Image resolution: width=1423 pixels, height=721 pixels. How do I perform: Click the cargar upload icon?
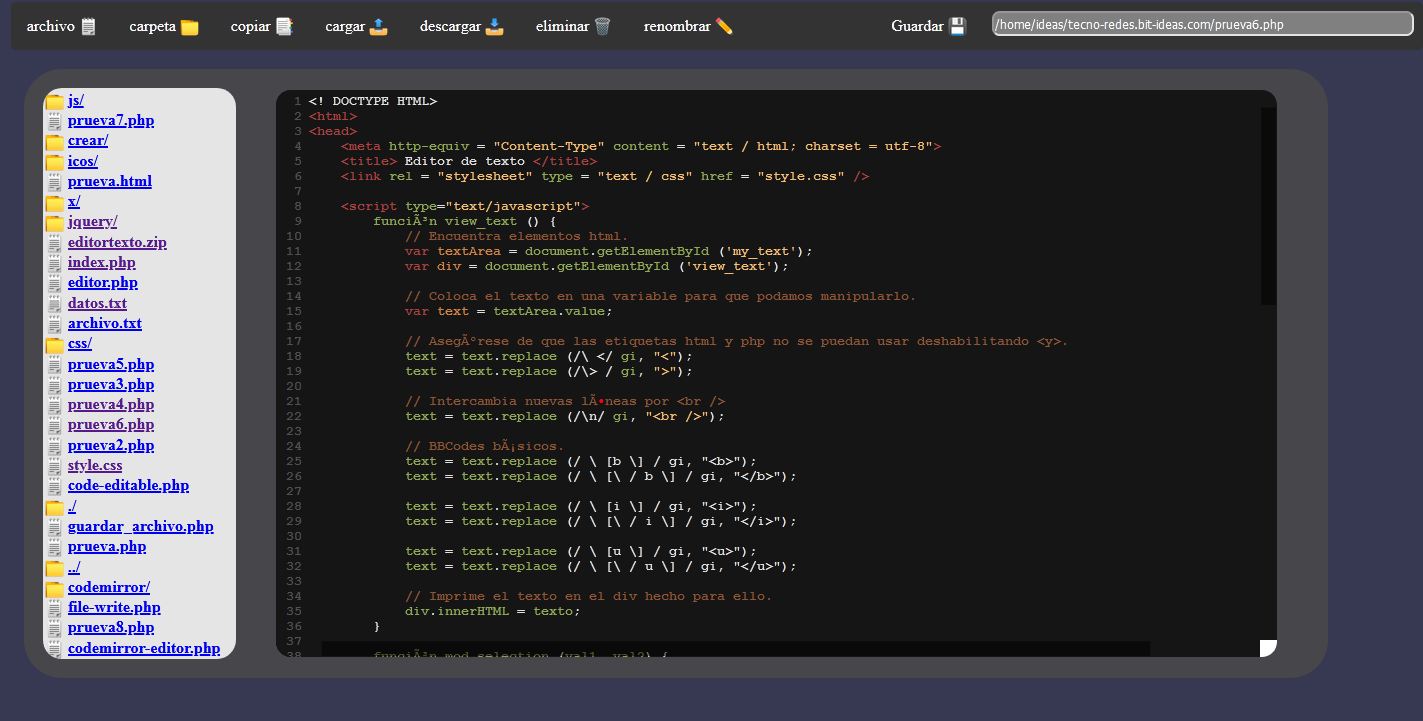click(378, 27)
